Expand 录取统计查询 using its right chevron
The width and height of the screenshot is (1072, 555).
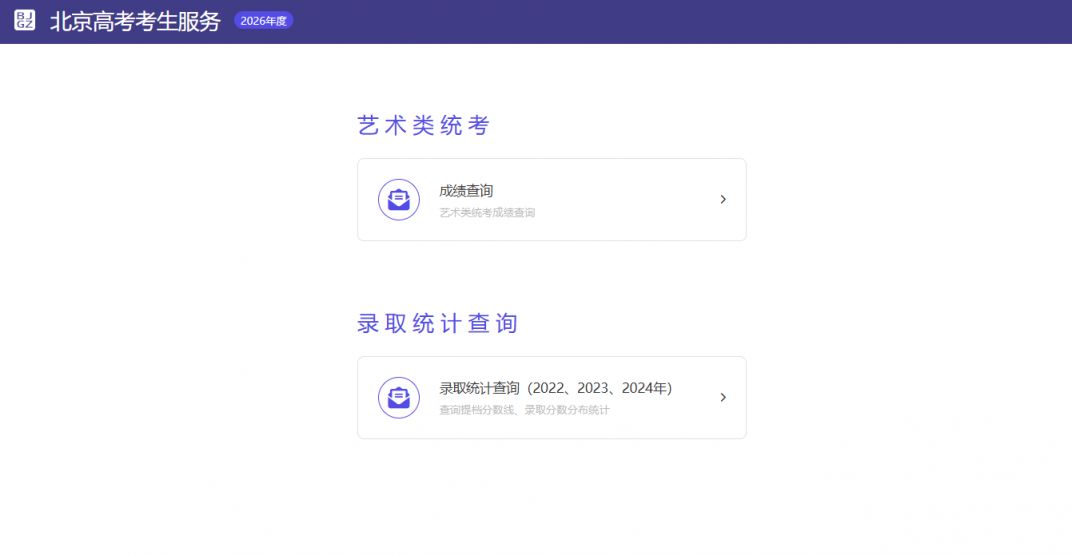pos(723,397)
